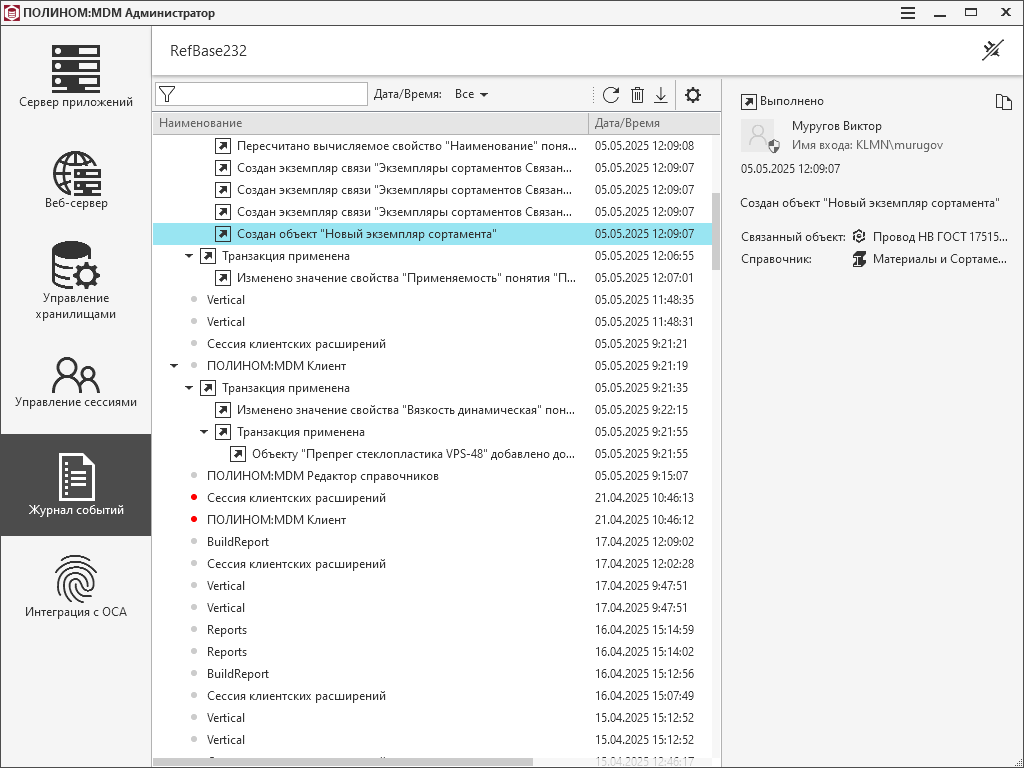Image resolution: width=1024 pixels, height=768 pixels.
Task: Click the event list vertical scrollbar
Action: (716, 230)
